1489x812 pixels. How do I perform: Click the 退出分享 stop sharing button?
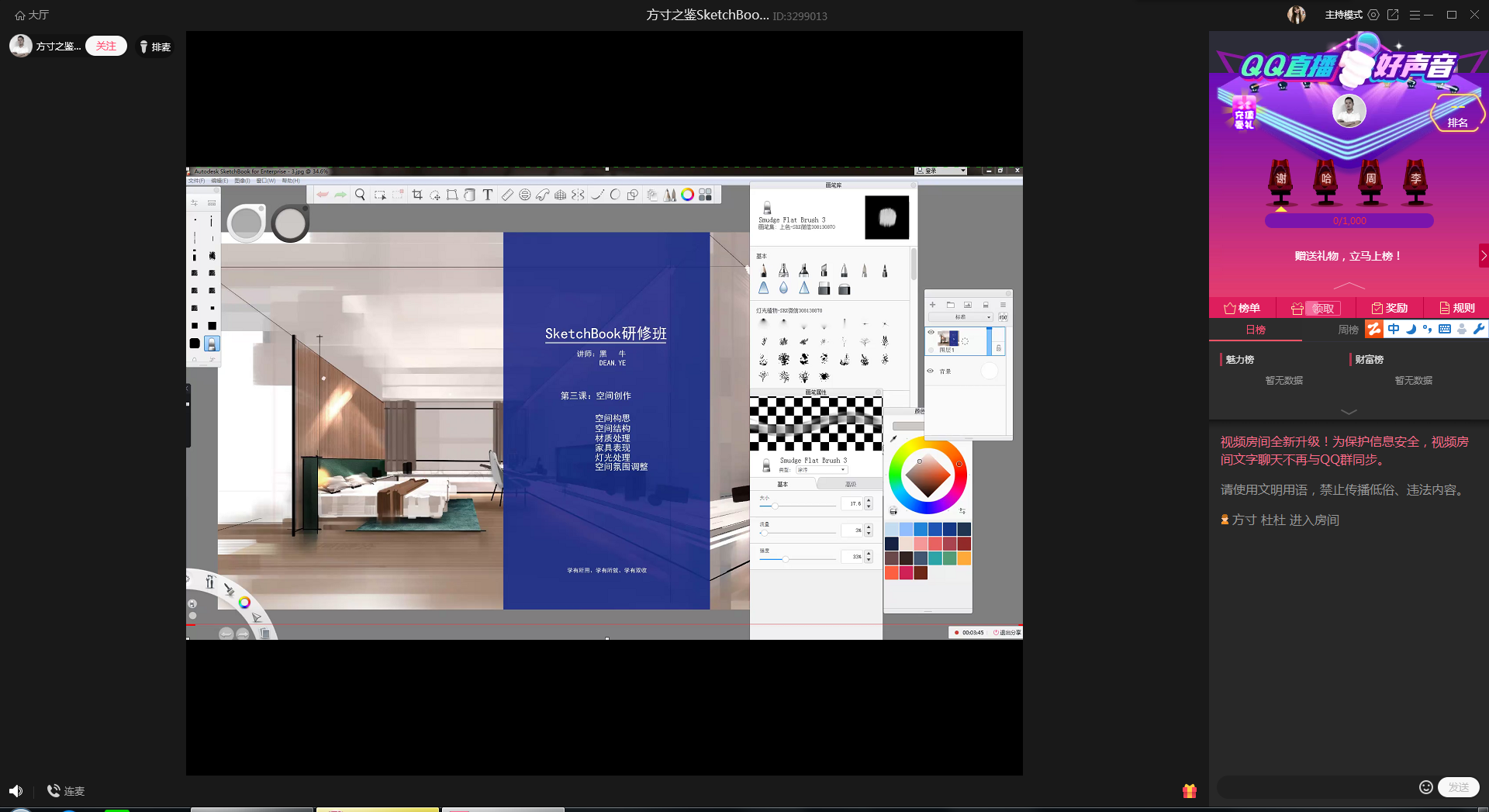1007,632
